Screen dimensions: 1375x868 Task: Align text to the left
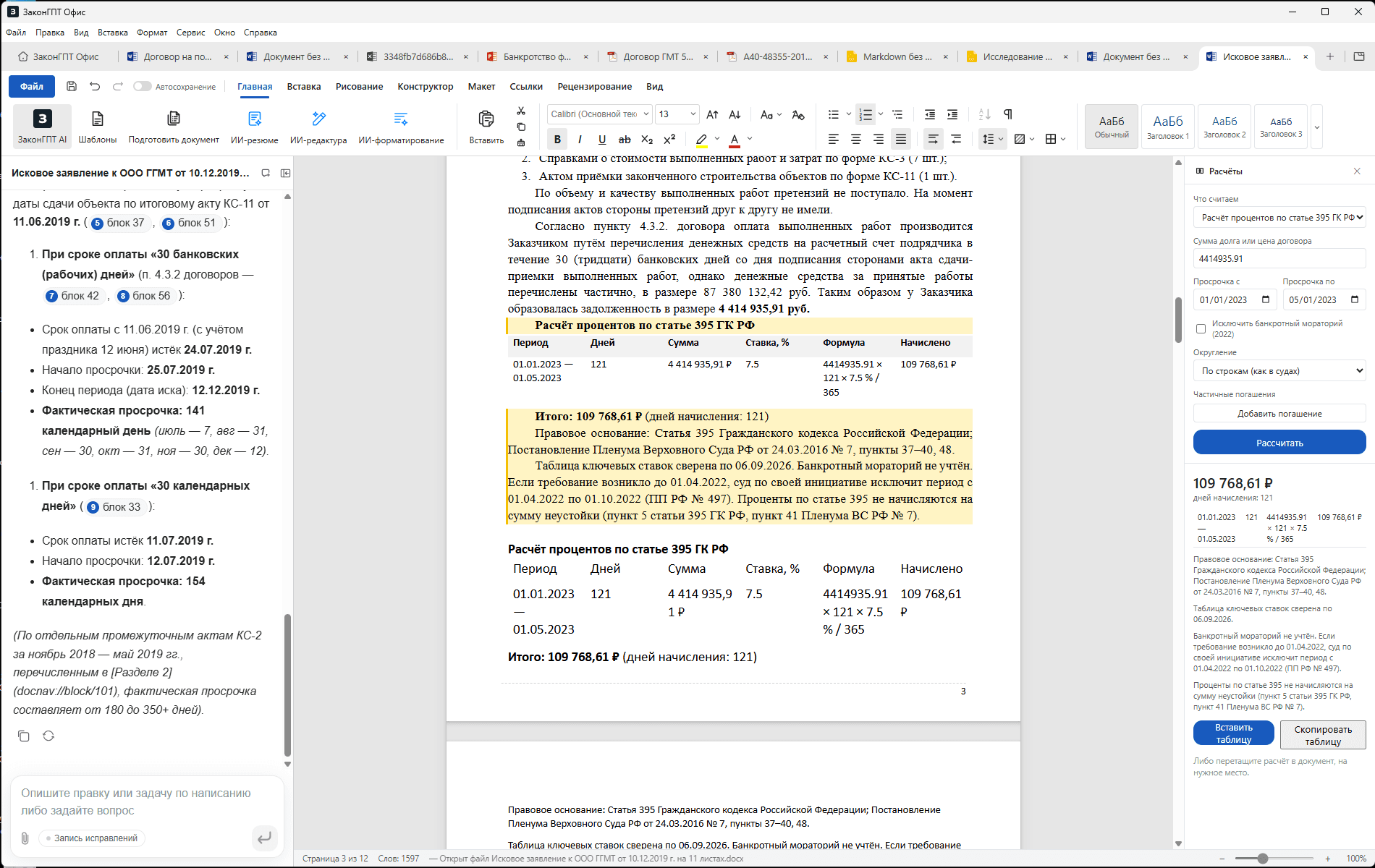(x=834, y=139)
